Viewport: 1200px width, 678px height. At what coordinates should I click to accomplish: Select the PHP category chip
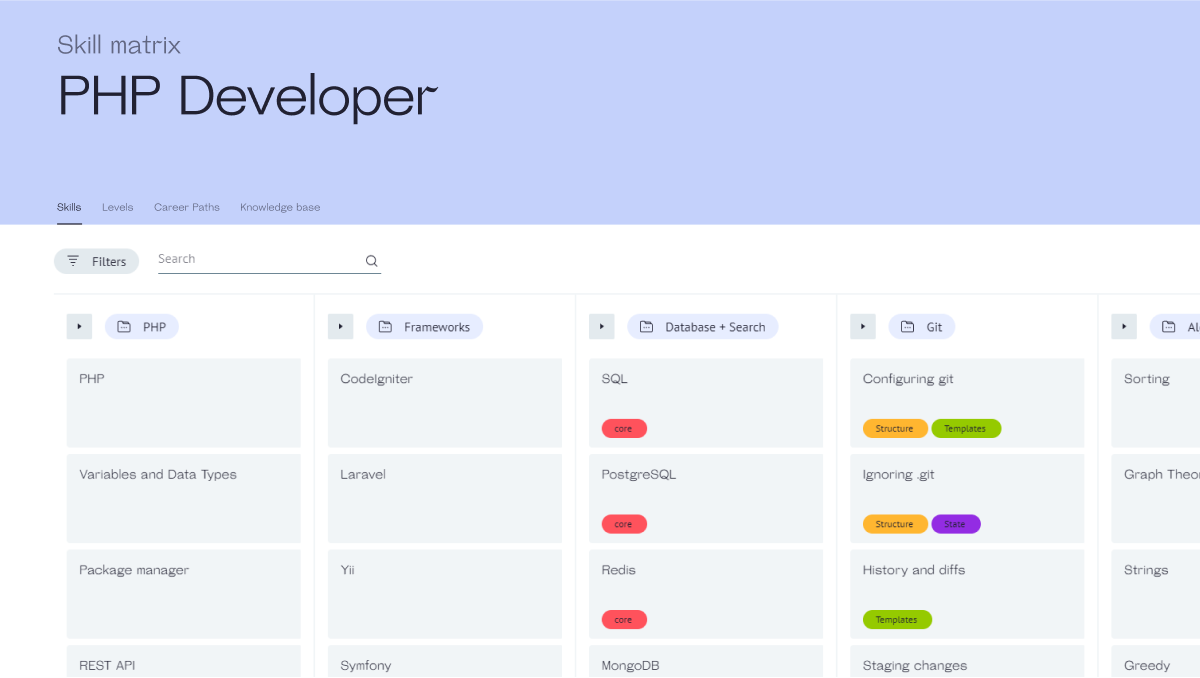click(142, 327)
